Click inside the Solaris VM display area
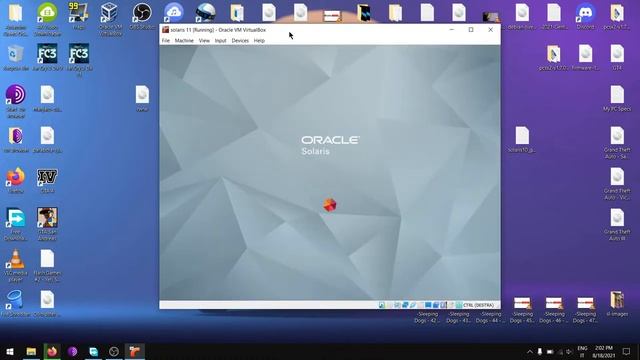640x360 pixels. click(x=330, y=173)
